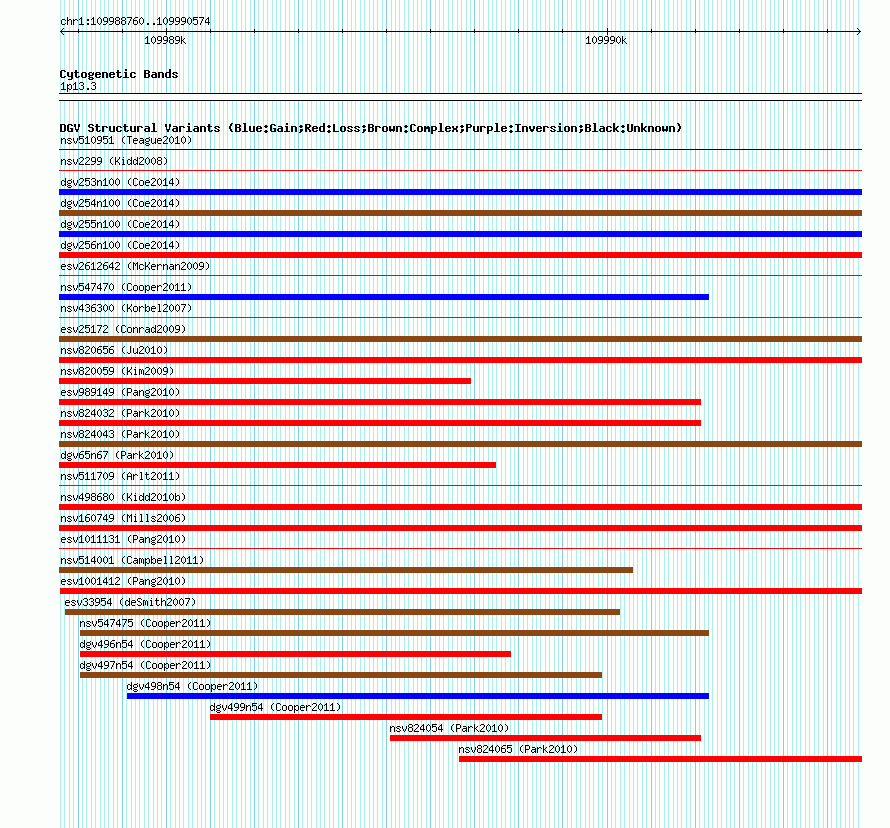Open variant esv1001412 (Pang2010) label

click(x=123, y=581)
